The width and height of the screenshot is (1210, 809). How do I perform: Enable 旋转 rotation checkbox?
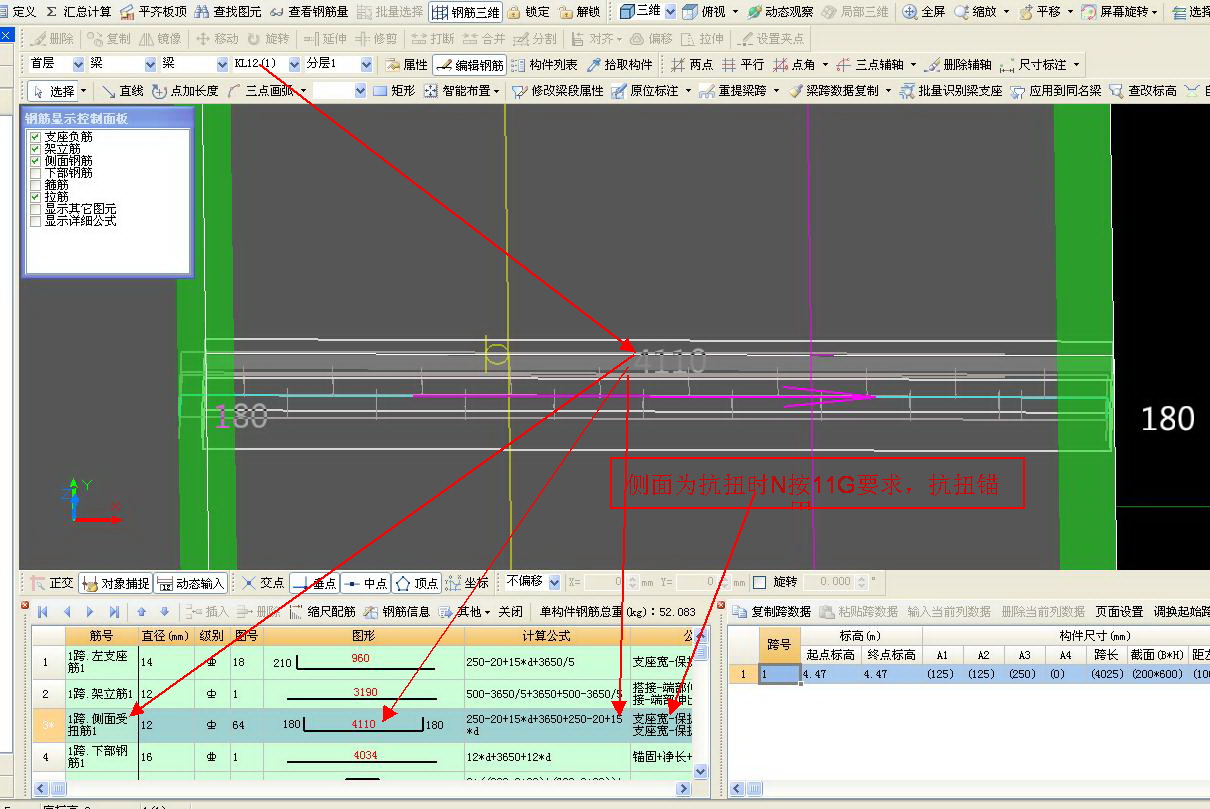pos(759,582)
